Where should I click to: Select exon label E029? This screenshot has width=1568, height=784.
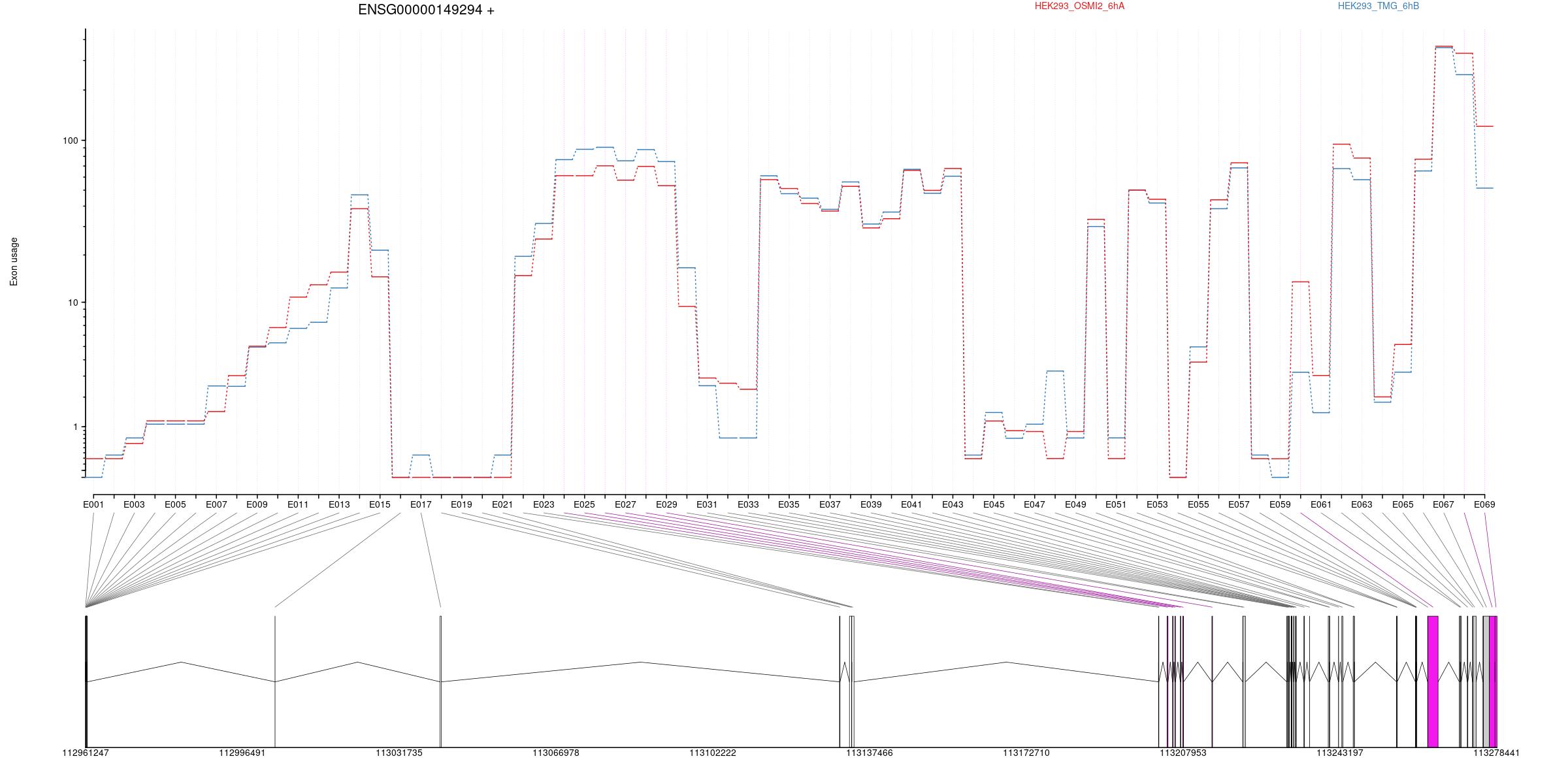pos(666,504)
